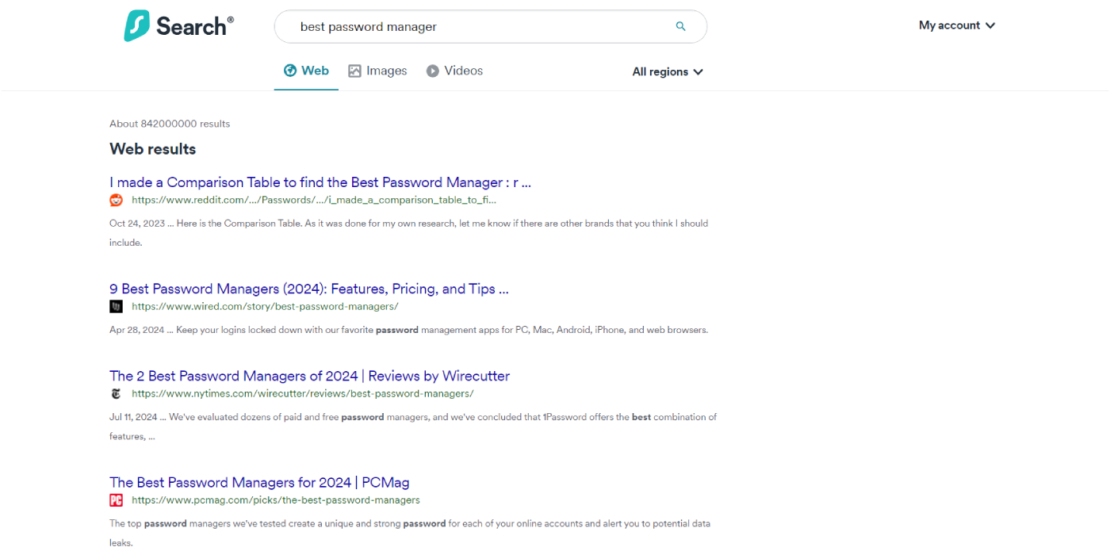Focus the search field containing 'best password manager'

(480, 27)
